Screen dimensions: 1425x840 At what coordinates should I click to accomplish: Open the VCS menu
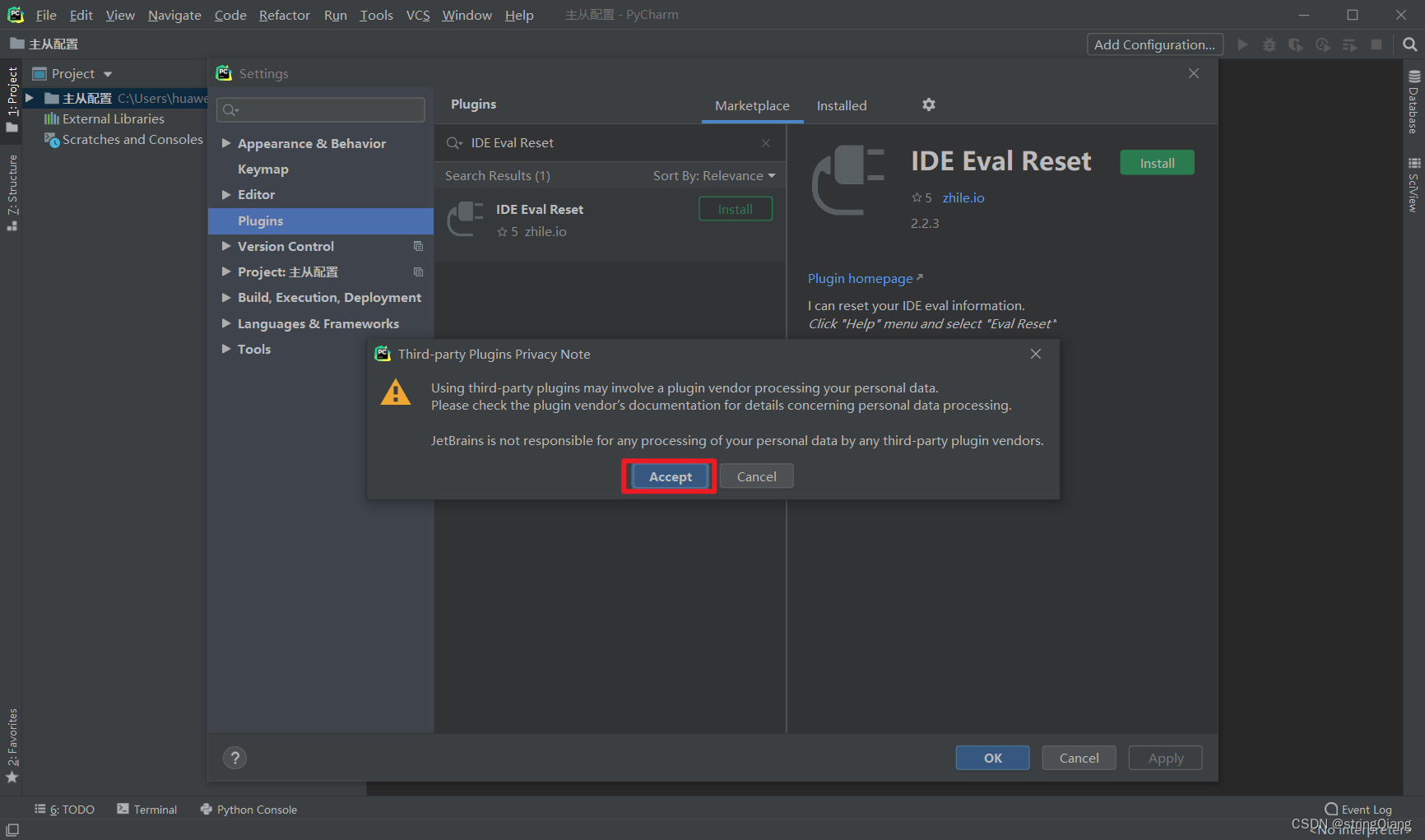click(x=418, y=15)
